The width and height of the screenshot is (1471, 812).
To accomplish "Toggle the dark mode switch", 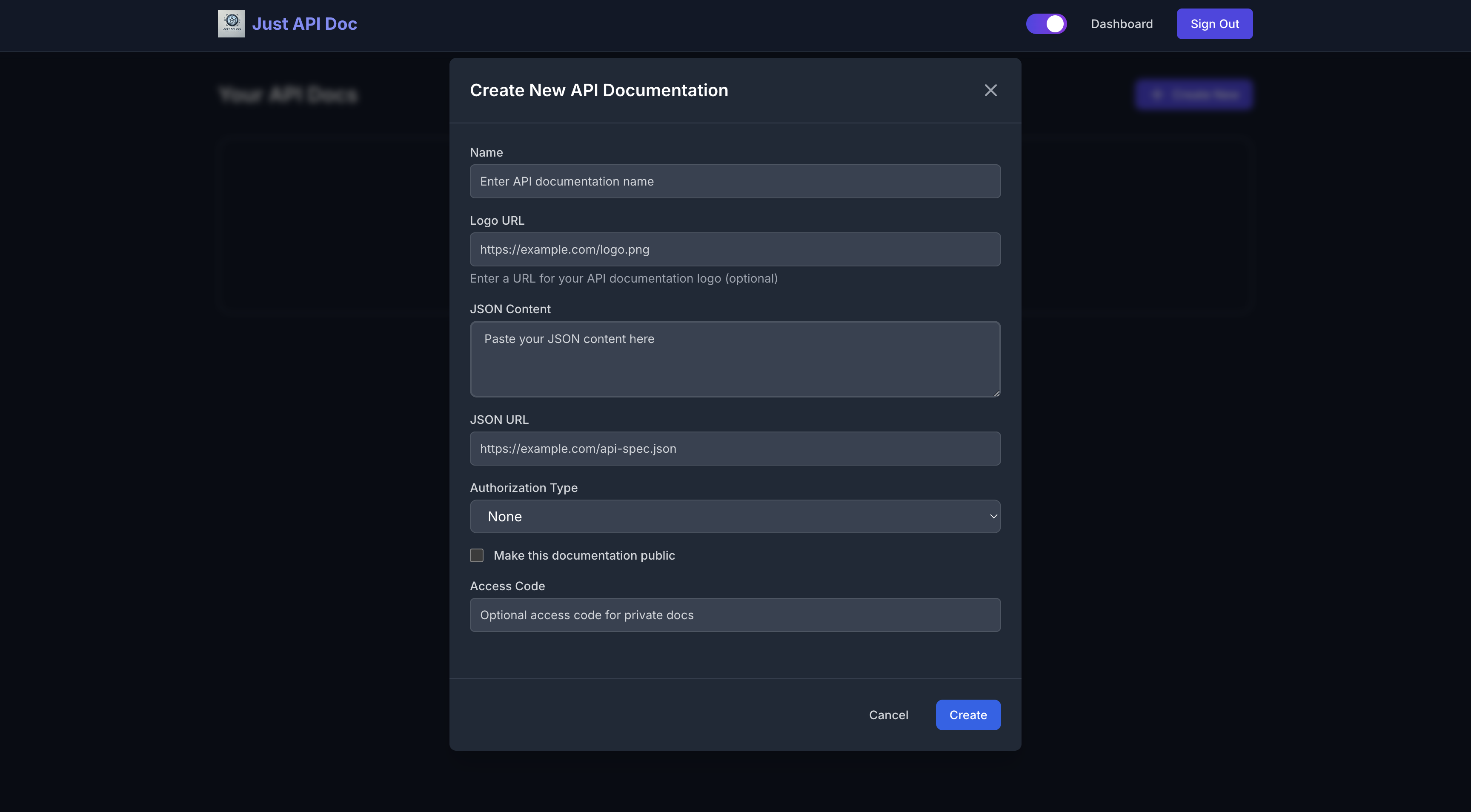I will tap(1046, 24).
